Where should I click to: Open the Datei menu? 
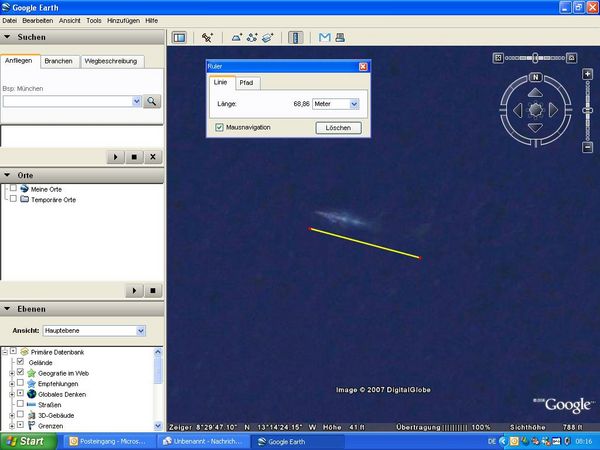(x=10, y=21)
